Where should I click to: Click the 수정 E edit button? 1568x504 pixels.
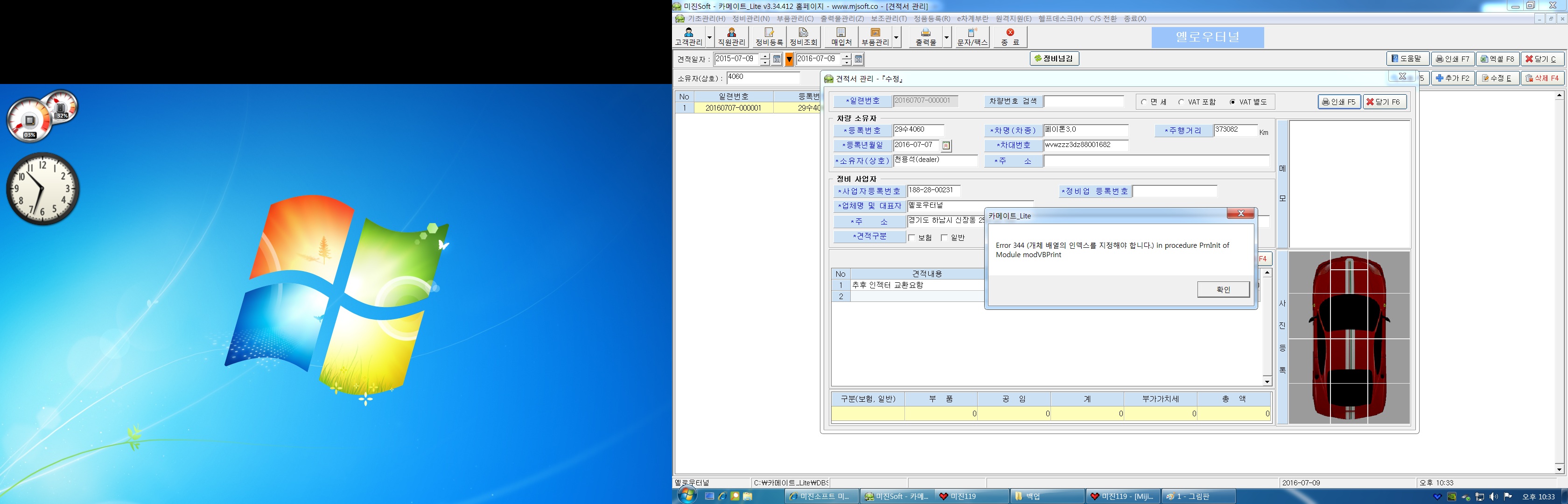click(1498, 78)
